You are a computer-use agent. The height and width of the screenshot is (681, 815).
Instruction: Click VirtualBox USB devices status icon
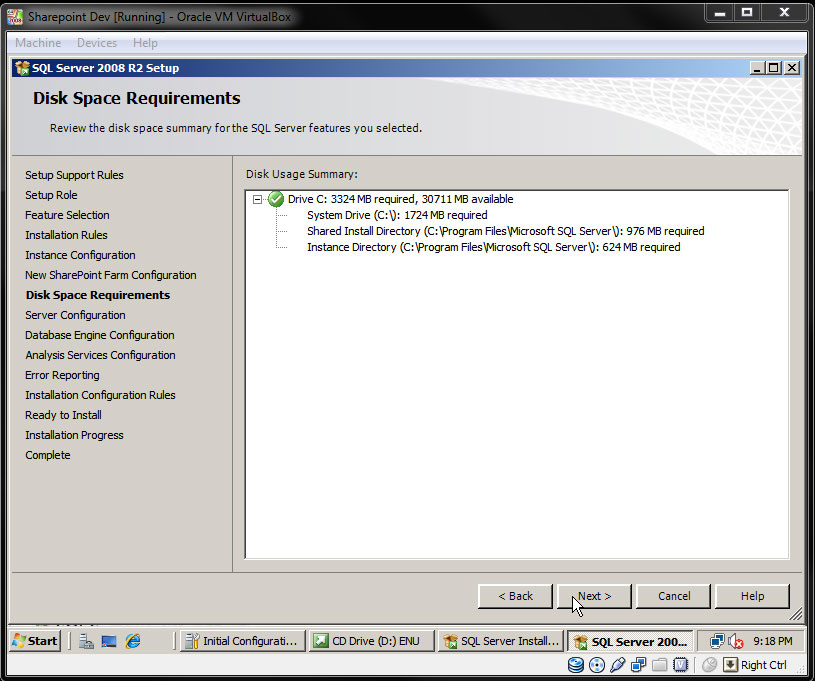617,665
